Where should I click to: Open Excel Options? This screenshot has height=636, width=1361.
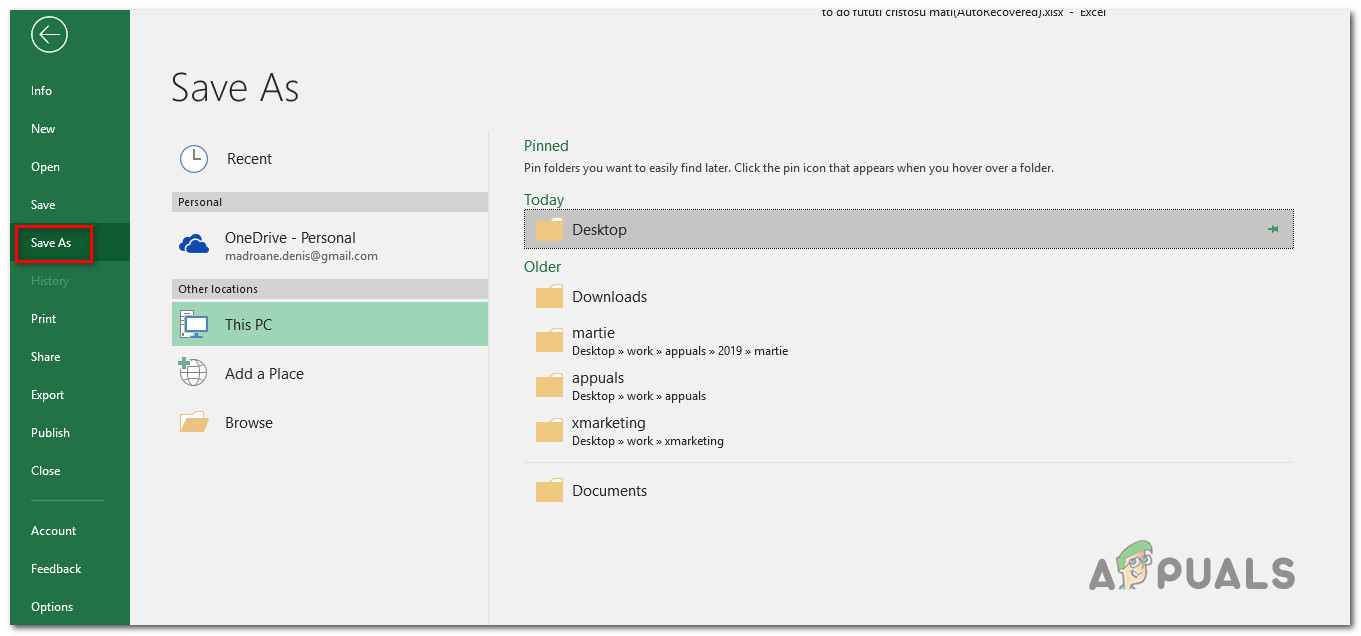[x=52, y=607]
